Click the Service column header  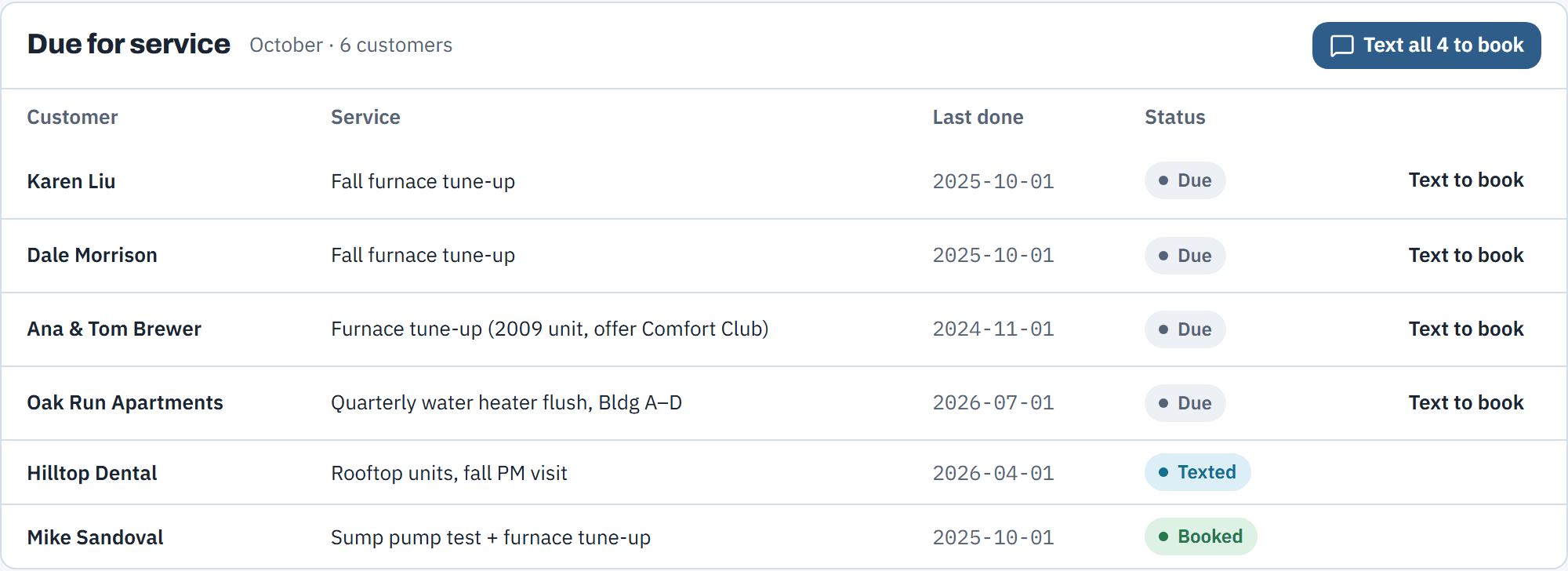pyautogui.click(x=365, y=118)
